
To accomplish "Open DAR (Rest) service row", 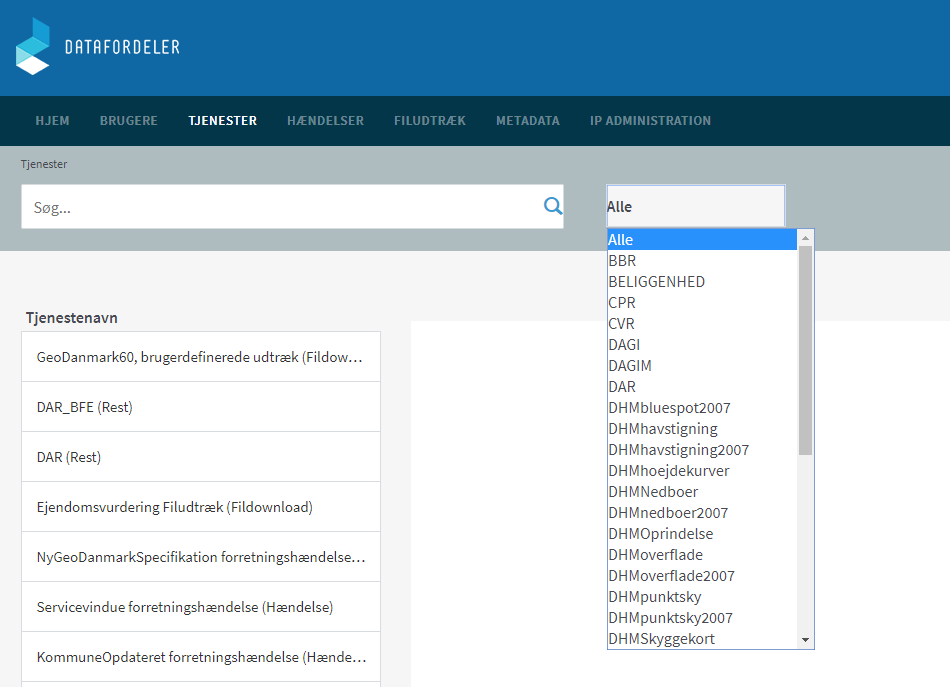I will click(x=201, y=457).
